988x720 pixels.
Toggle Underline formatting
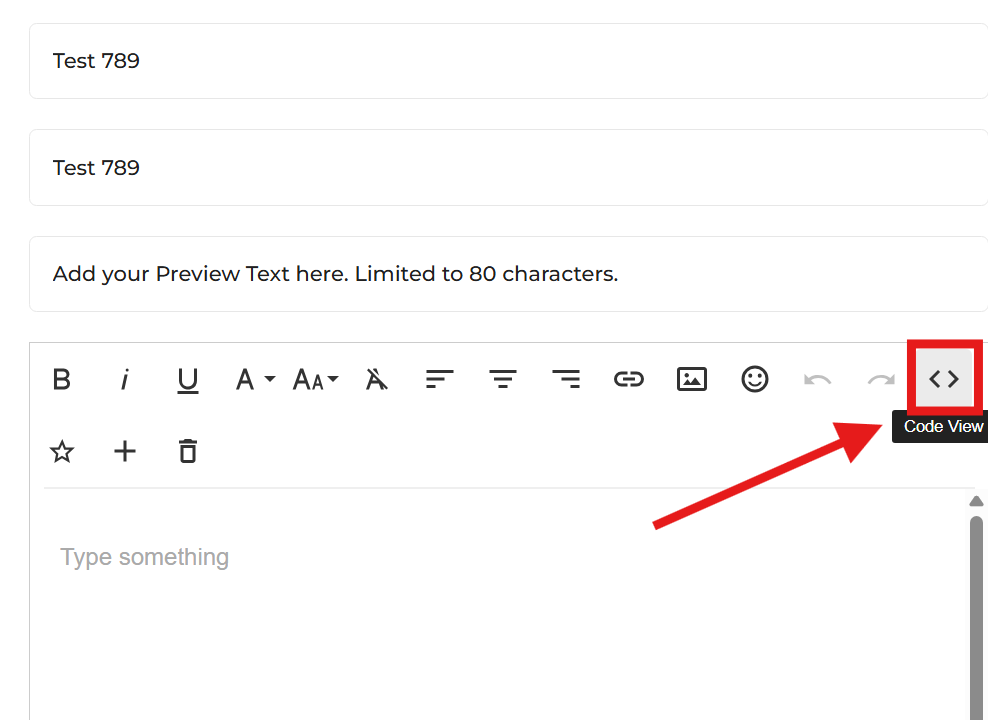188,379
